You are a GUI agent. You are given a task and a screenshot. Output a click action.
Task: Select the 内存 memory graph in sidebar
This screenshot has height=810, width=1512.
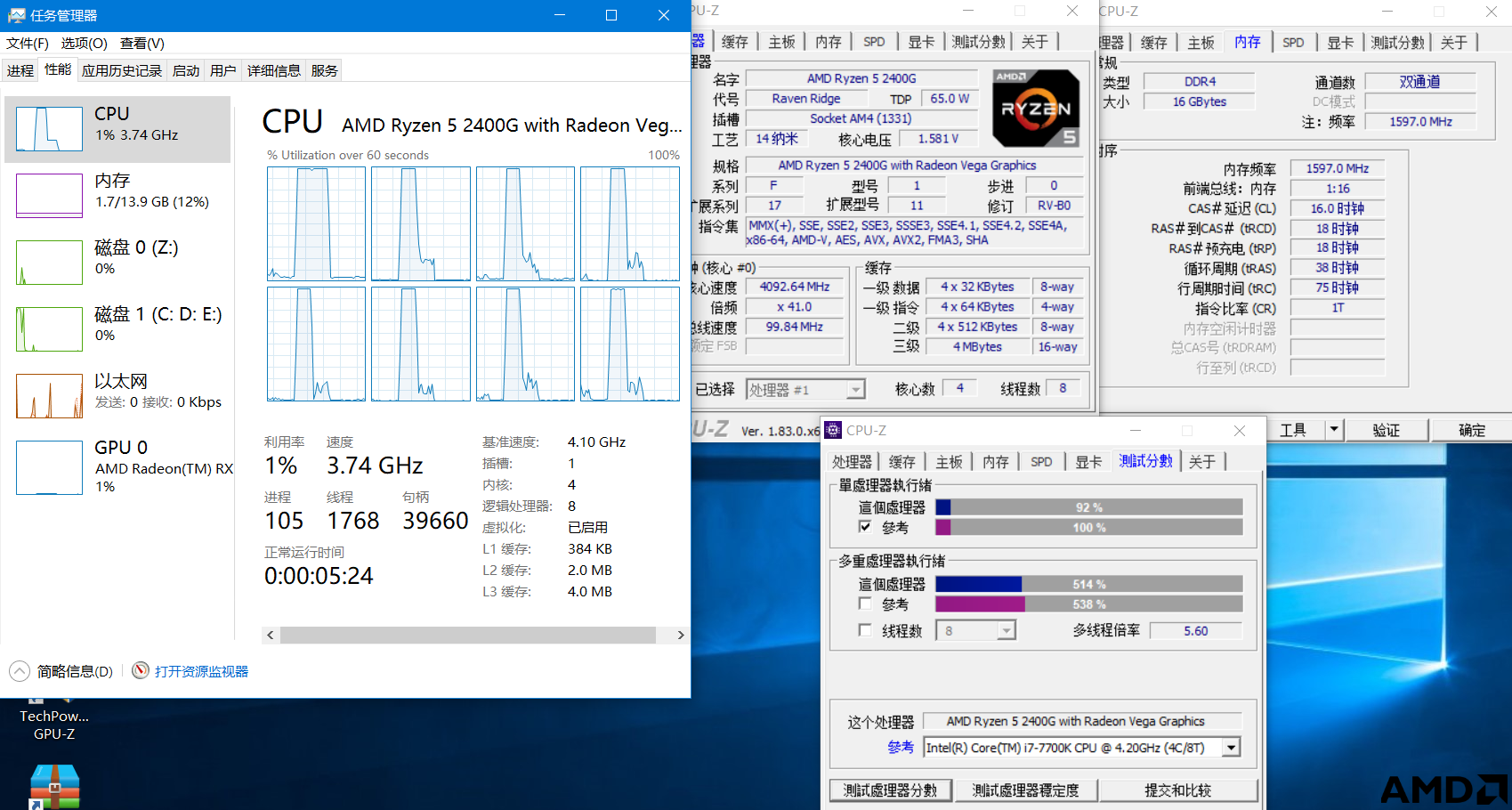(x=49, y=196)
